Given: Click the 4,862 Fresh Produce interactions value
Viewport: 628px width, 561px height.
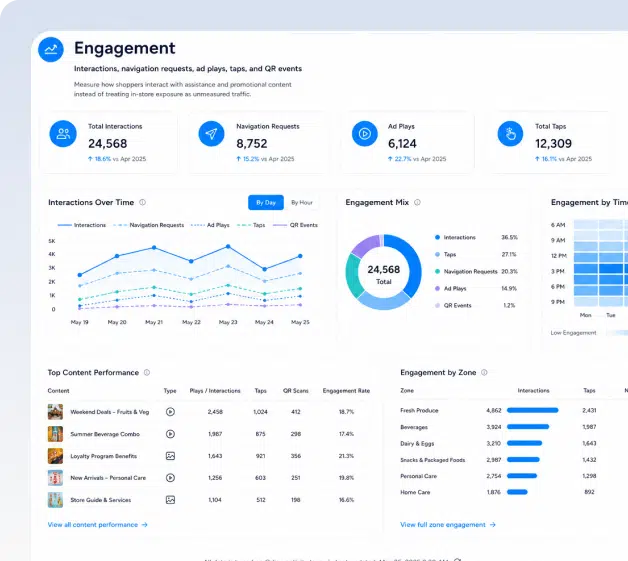Looking at the screenshot, I should coord(494,410).
